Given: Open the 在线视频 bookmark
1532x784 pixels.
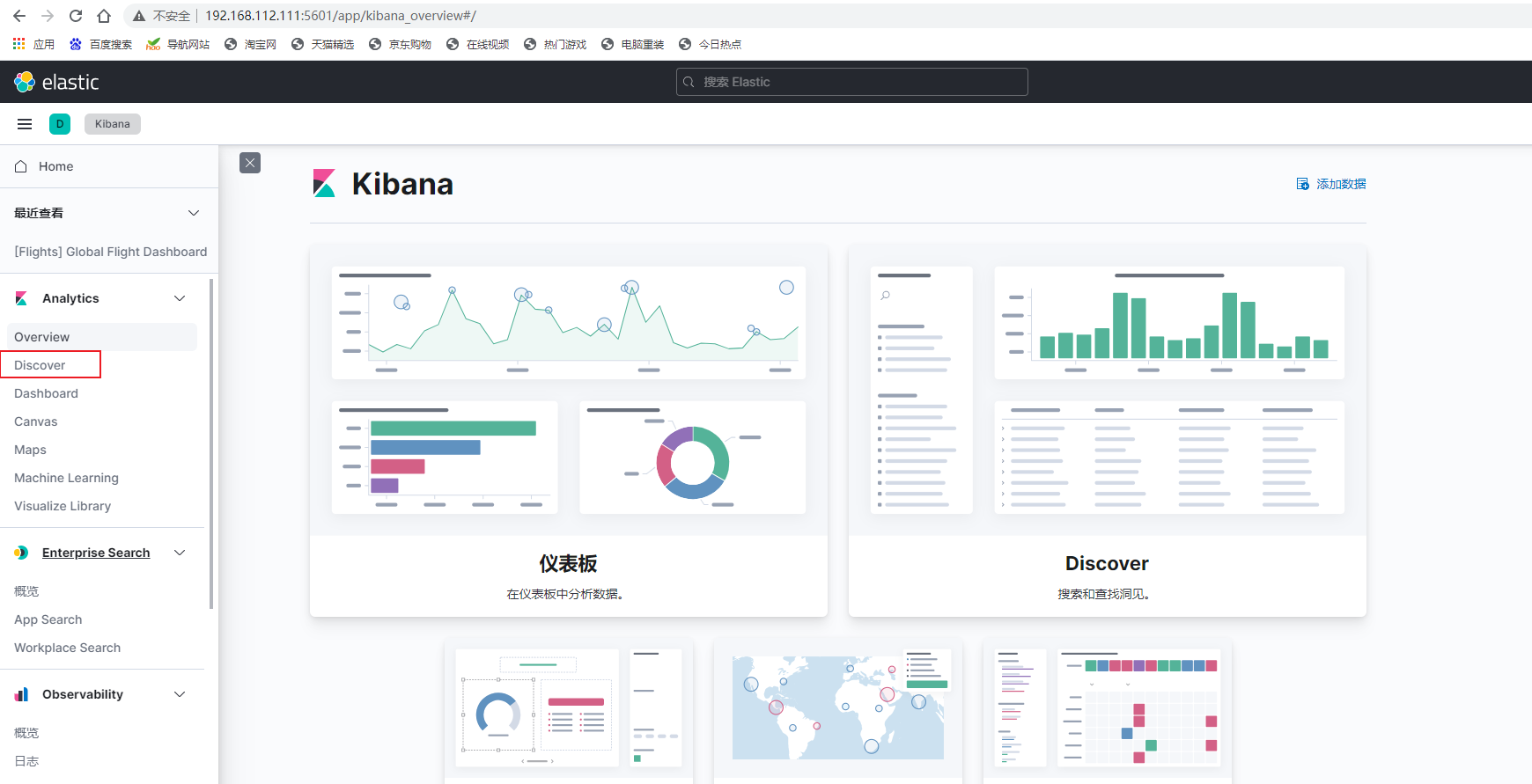Looking at the screenshot, I should coord(477,44).
